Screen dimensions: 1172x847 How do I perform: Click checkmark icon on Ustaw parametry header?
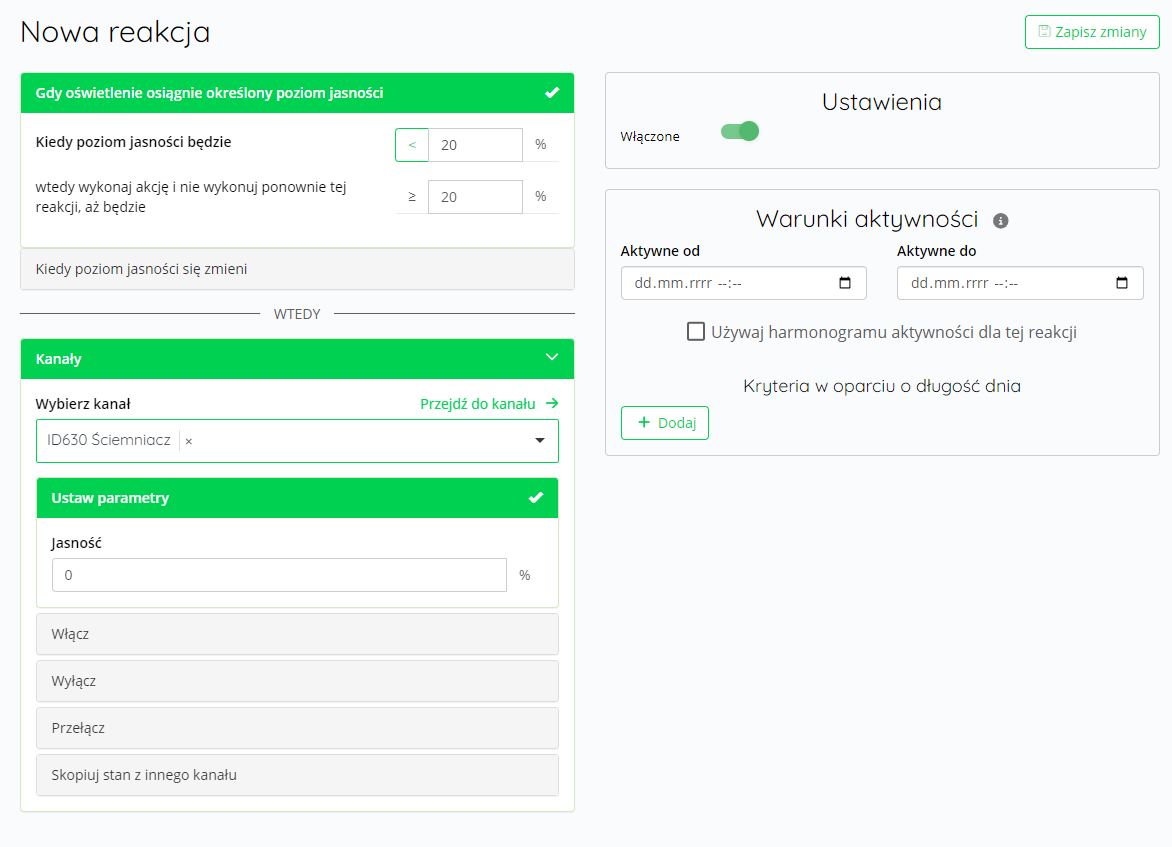(x=536, y=498)
